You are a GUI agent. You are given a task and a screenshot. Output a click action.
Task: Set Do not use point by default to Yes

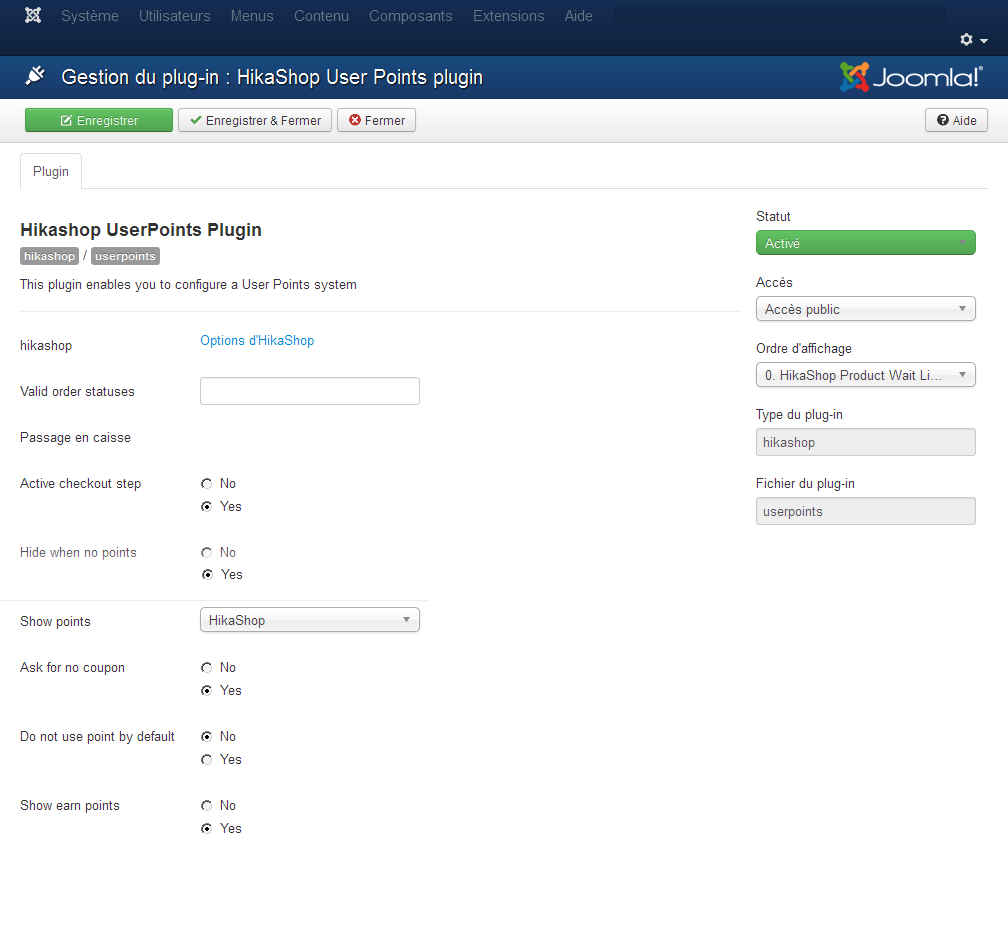coord(206,760)
